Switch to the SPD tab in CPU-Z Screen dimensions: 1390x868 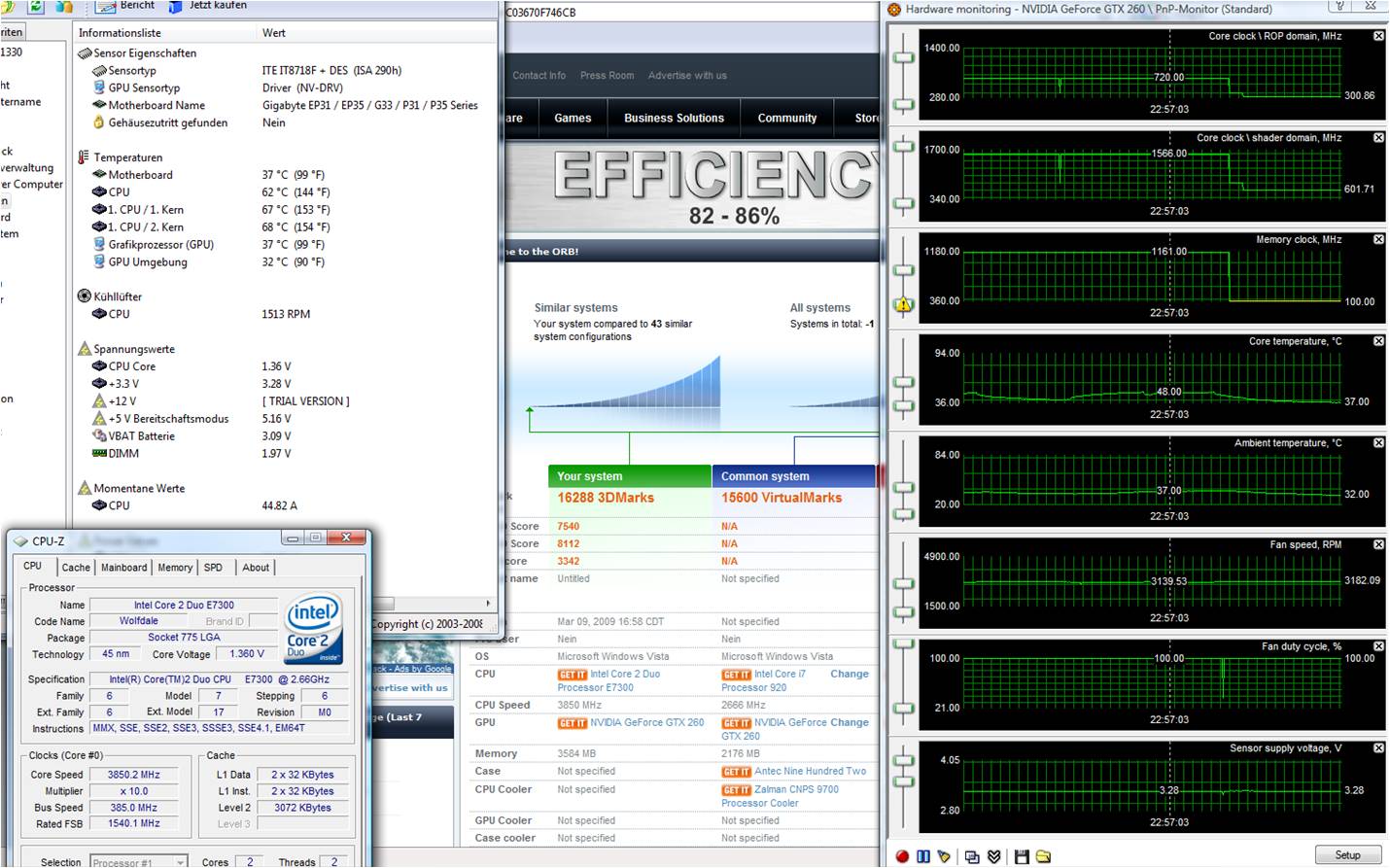[213, 568]
